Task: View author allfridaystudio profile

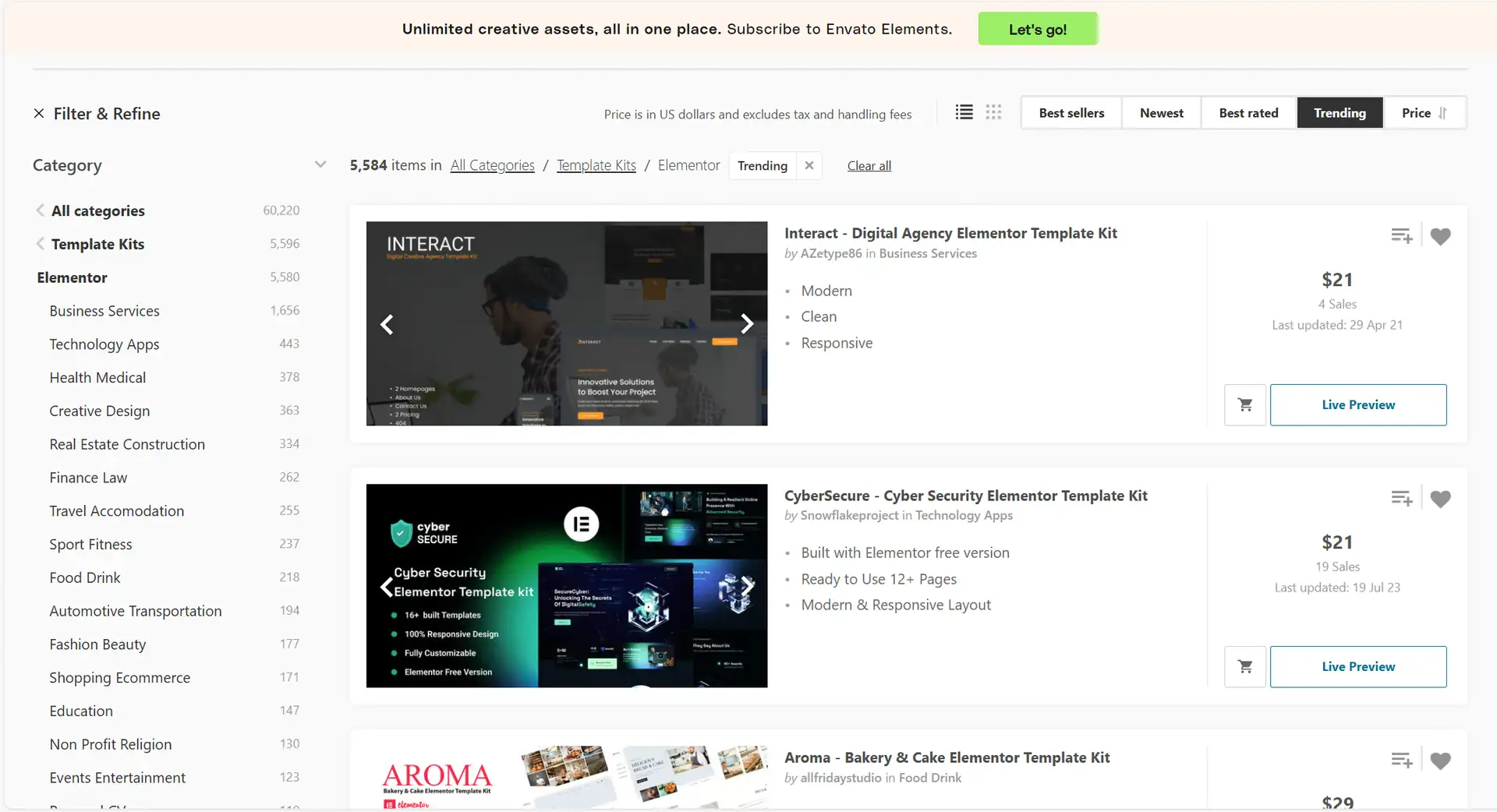Action: pyautogui.click(x=841, y=778)
